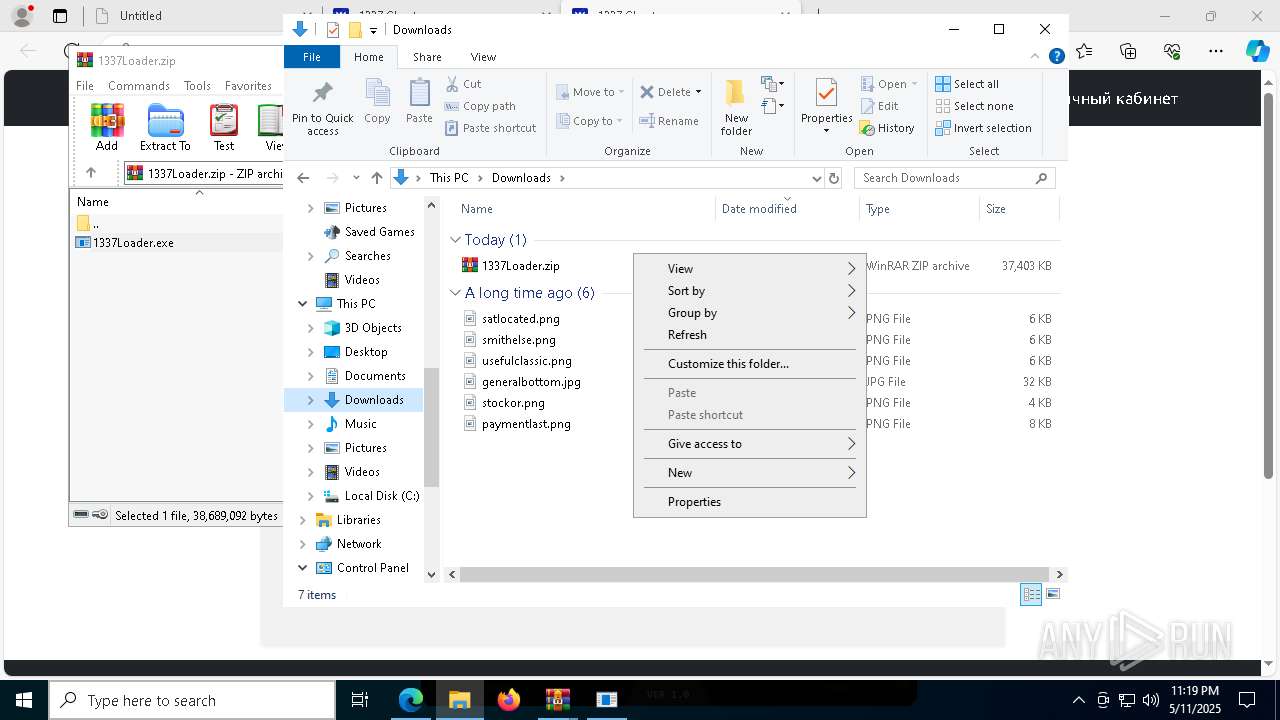
Task: Click the Paste ribbon icon
Action: [x=419, y=101]
